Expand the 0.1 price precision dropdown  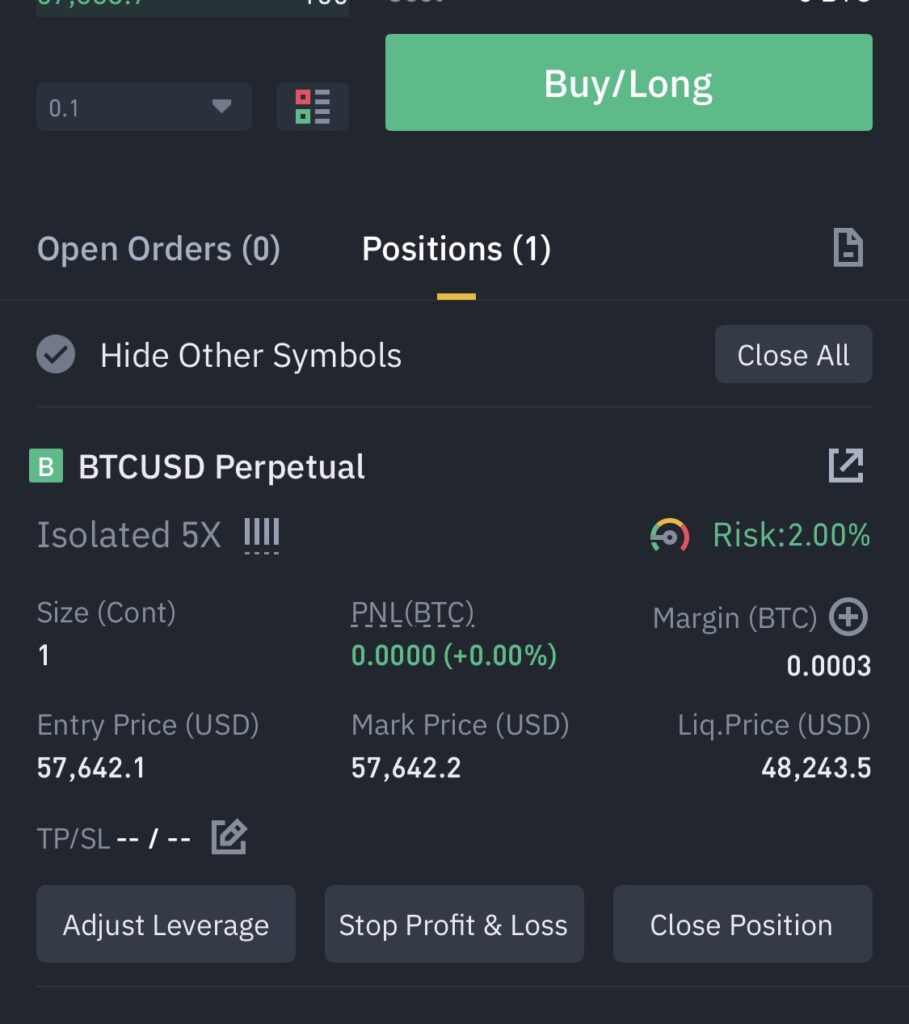pyautogui.click(x=144, y=106)
